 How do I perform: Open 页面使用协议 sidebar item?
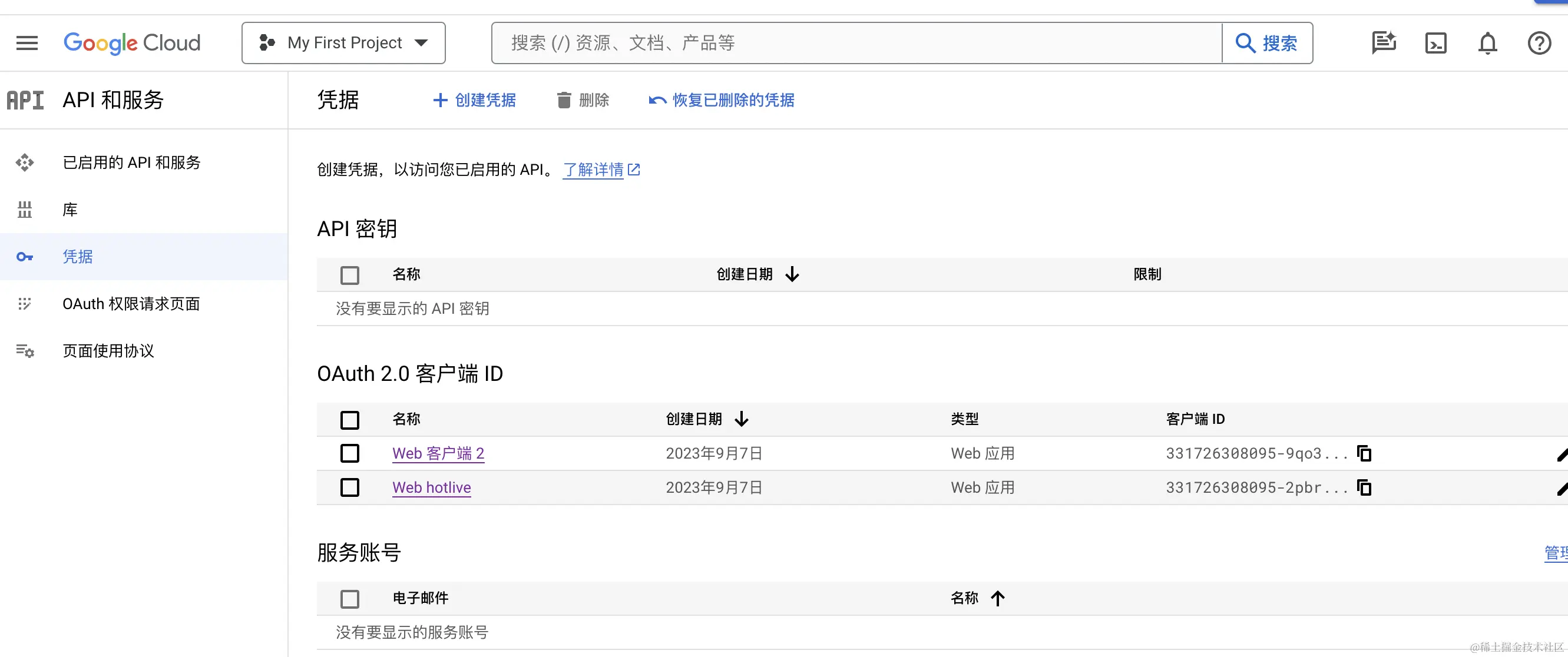click(144, 351)
